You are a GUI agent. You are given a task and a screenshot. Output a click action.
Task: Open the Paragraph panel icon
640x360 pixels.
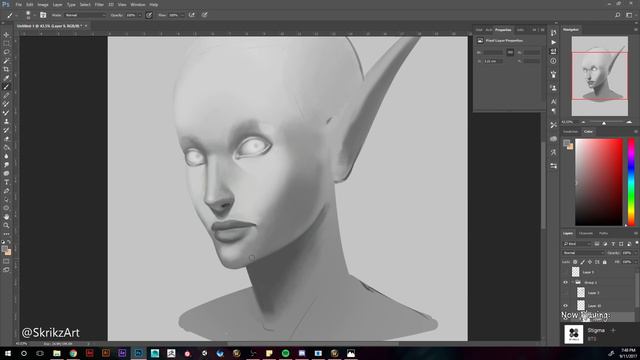point(553,111)
